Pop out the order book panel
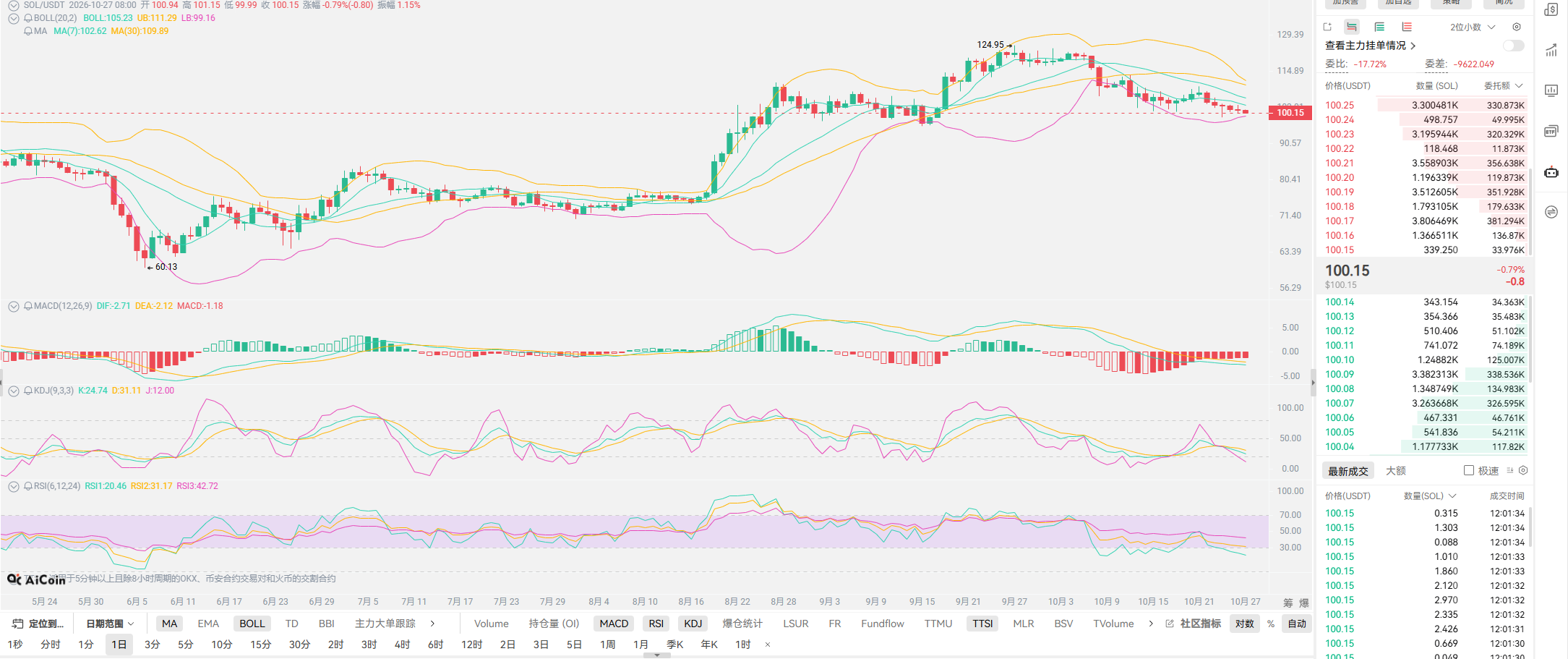The width and height of the screenshot is (1568, 659). click(1327, 27)
